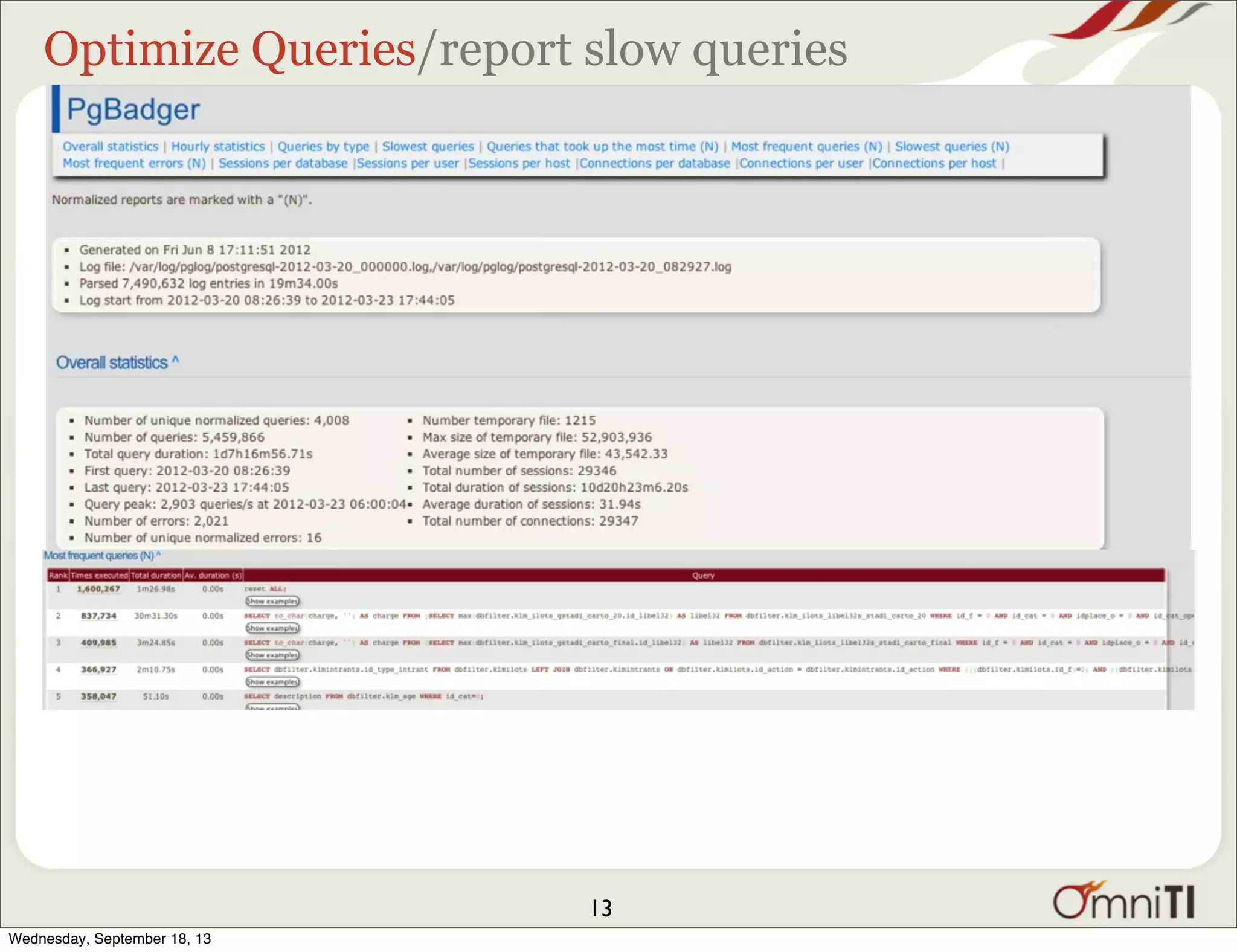1237x952 pixels.
Task: Click 'Number temporary file: 1215' line
Action: (x=509, y=420)
